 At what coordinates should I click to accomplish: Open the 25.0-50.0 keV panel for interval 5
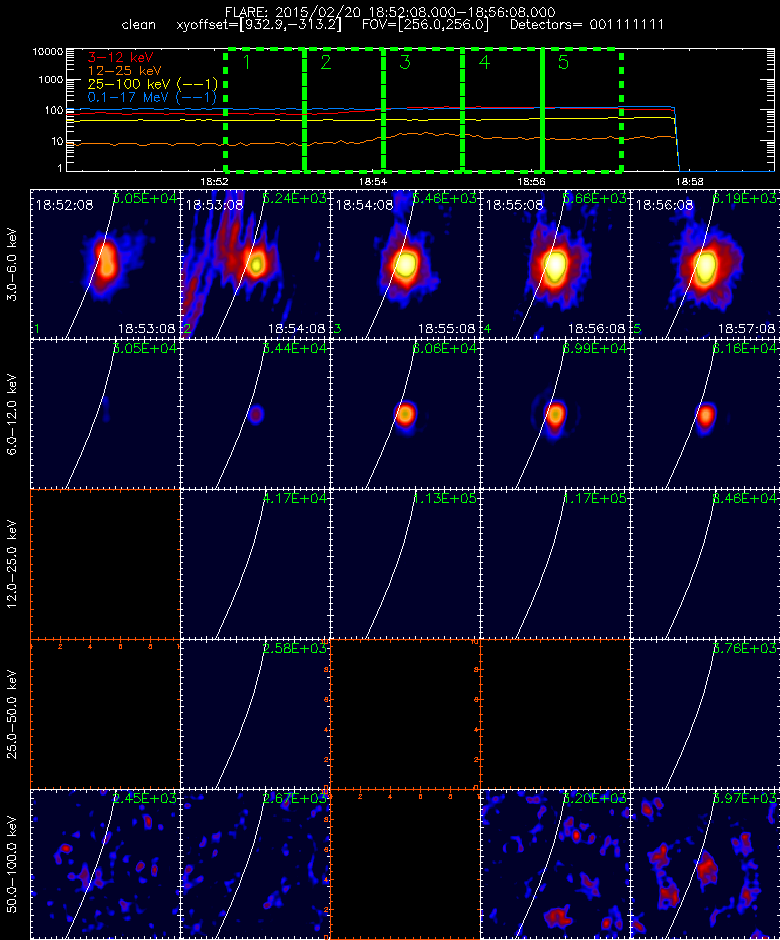coord(705,714)
